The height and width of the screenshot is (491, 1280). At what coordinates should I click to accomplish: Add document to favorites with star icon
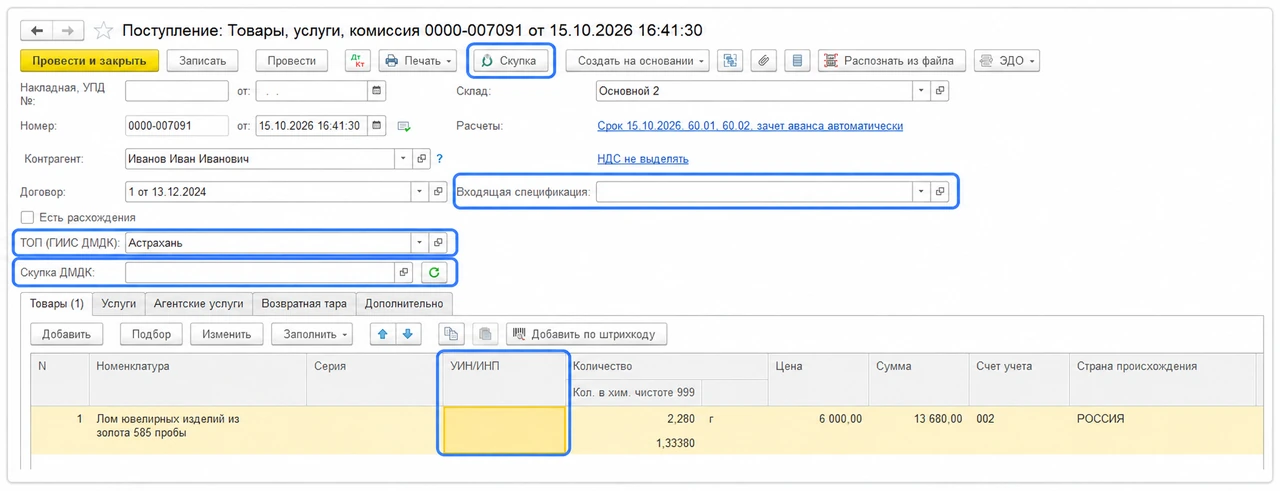[x=103, y=31]
